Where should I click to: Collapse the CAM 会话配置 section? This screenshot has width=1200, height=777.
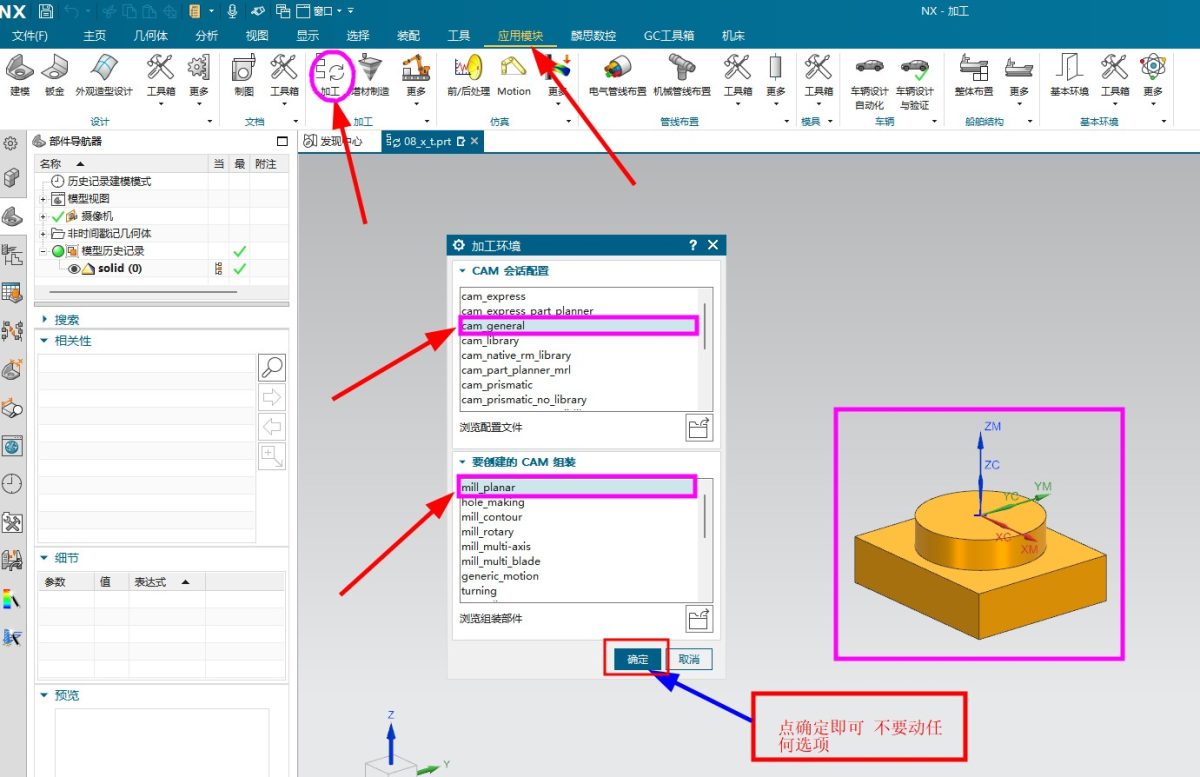tap(462, 271)
